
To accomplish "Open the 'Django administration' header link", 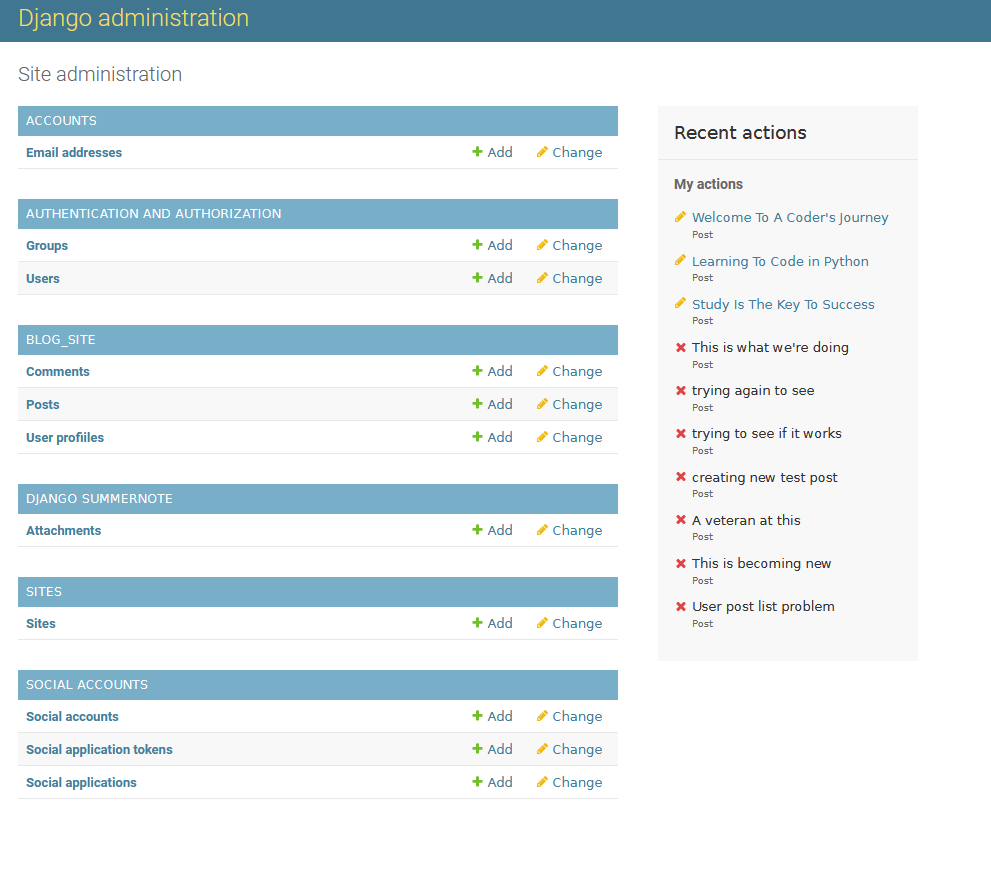I will pos(133,19).
